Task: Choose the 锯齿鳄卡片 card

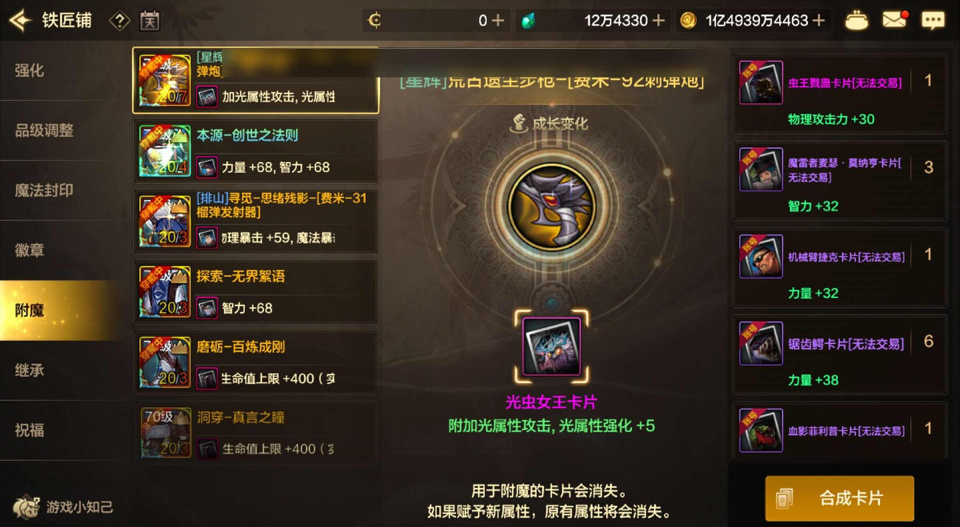Action: (840, 354)
